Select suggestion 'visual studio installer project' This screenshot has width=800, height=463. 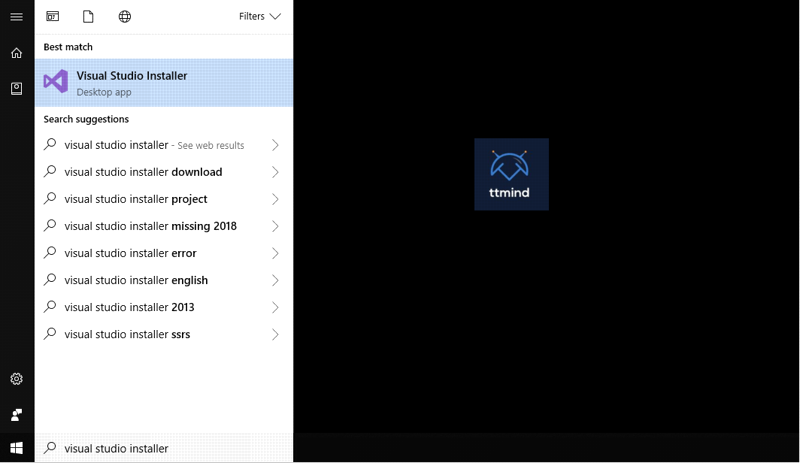pyautogui.click(x=164, y=199)
